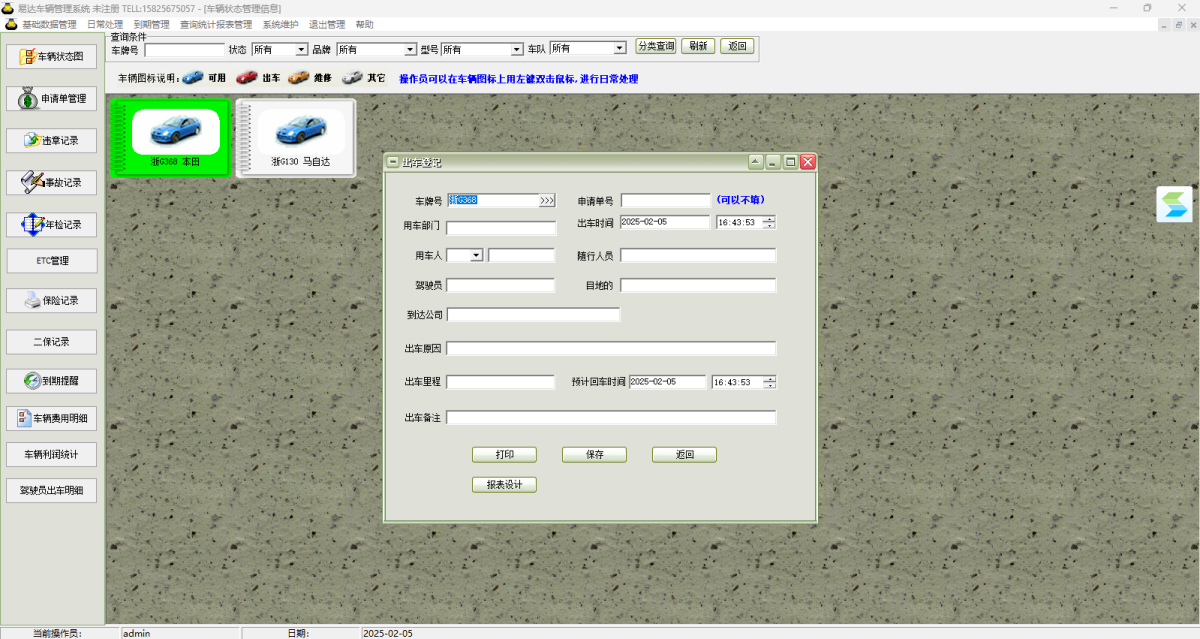
Task: Select the 浙G130 马自达 vehicle card
Action: point(296,138)
